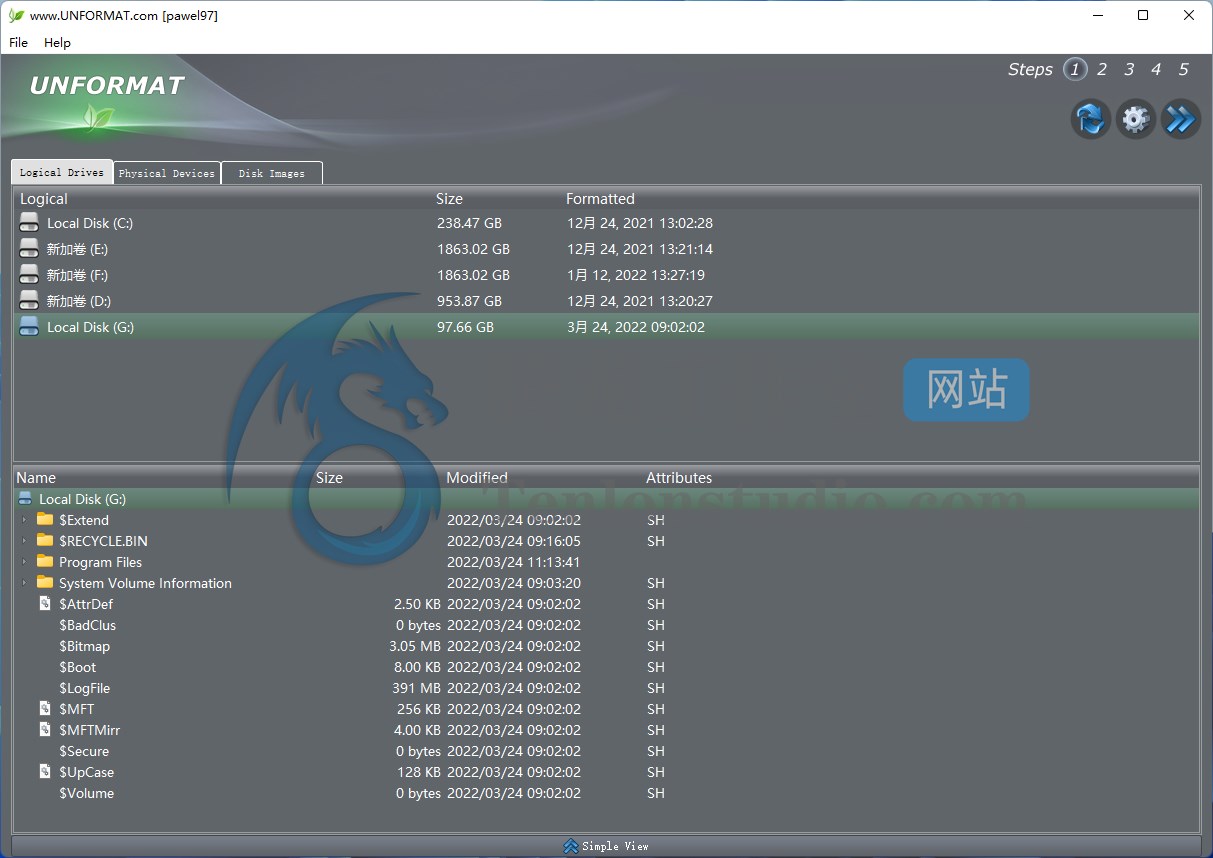
Task: Sort drives by Logical column header
Action: (x=44, y=199)
